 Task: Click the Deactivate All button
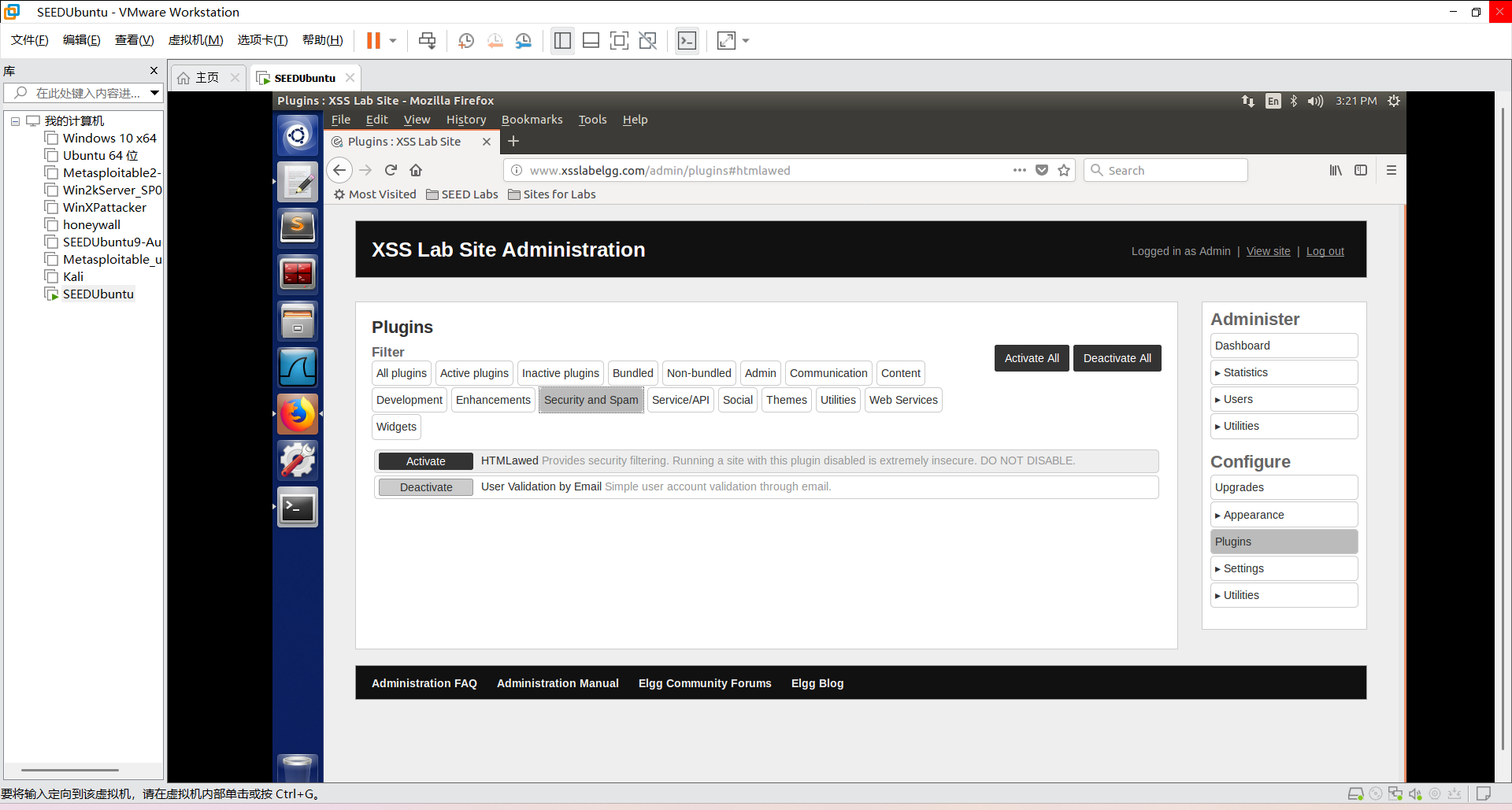pyautogui.click(x=1117, y=358)
